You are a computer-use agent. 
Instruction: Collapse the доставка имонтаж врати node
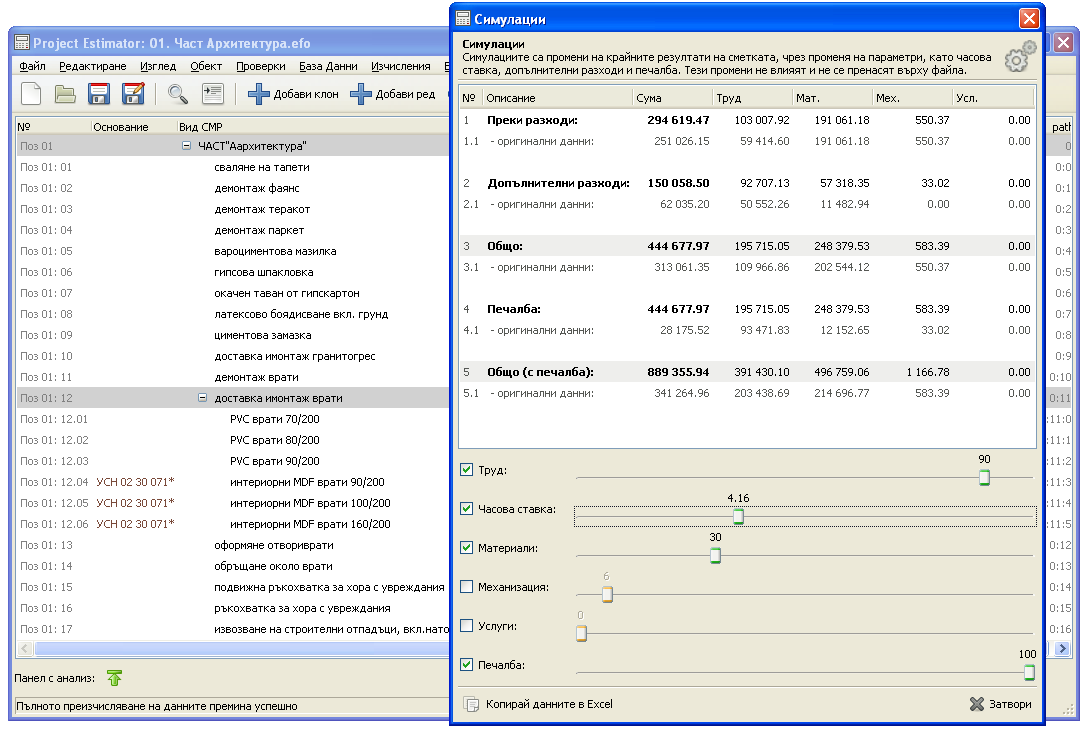click(203, 398)
